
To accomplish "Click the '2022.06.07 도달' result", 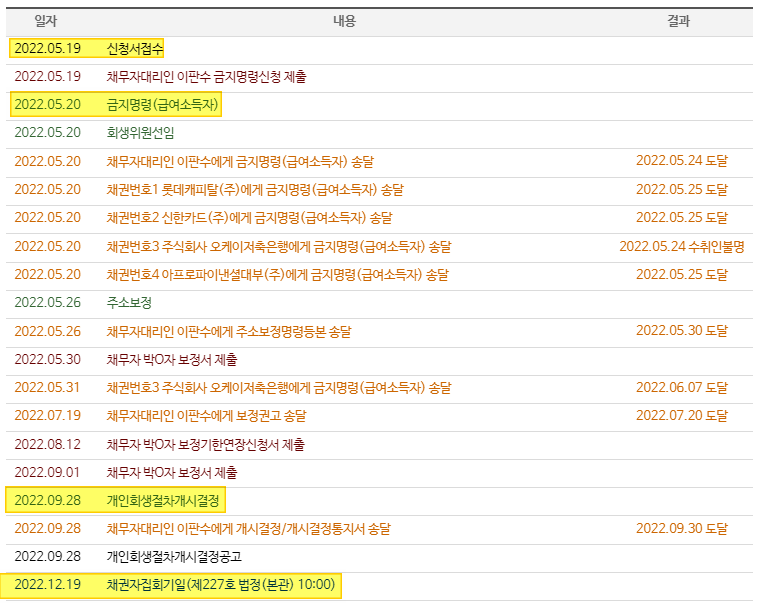I will pyautogui.click(x=681, y=387).
